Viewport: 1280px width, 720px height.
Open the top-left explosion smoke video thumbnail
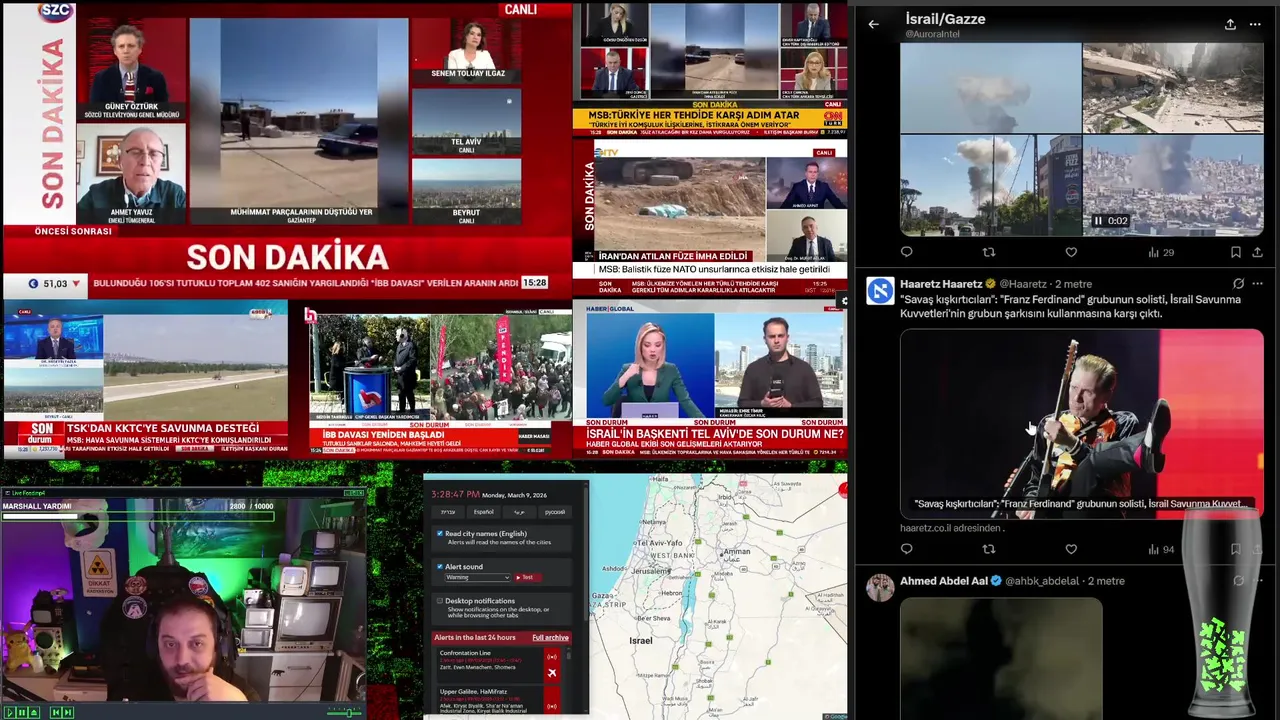990,87
